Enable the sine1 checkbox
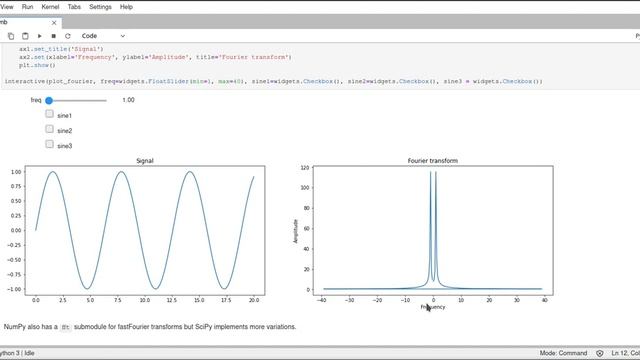Image resolution: width=640 pixels, height=360 pixels. click(49, 114)
